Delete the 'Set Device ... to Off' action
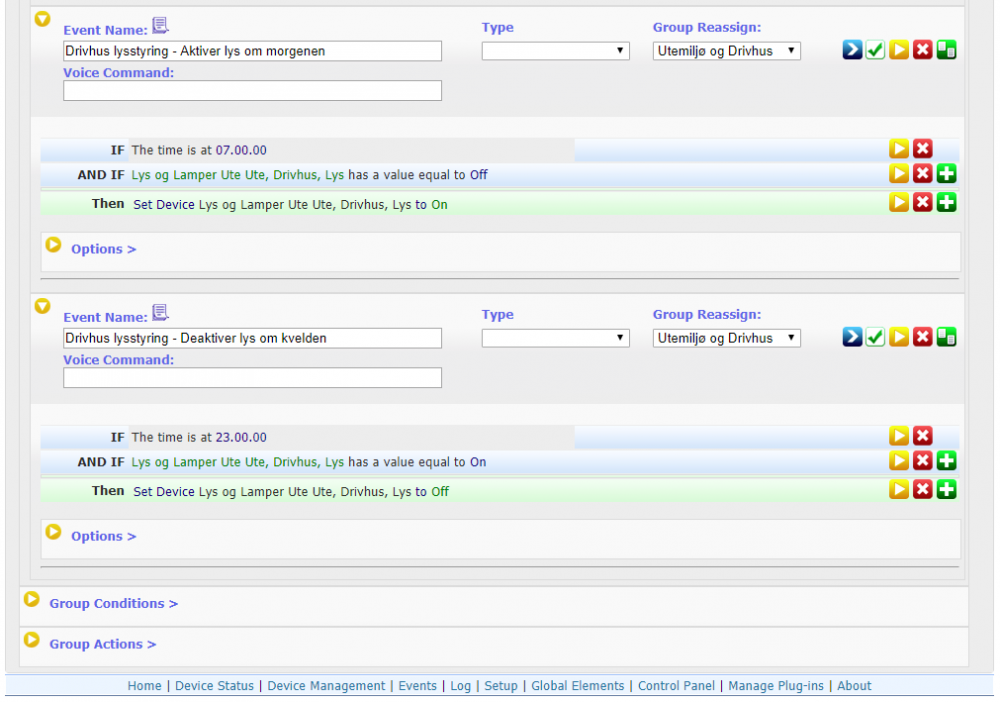The image size is (1000, 702). click(922, 490)
